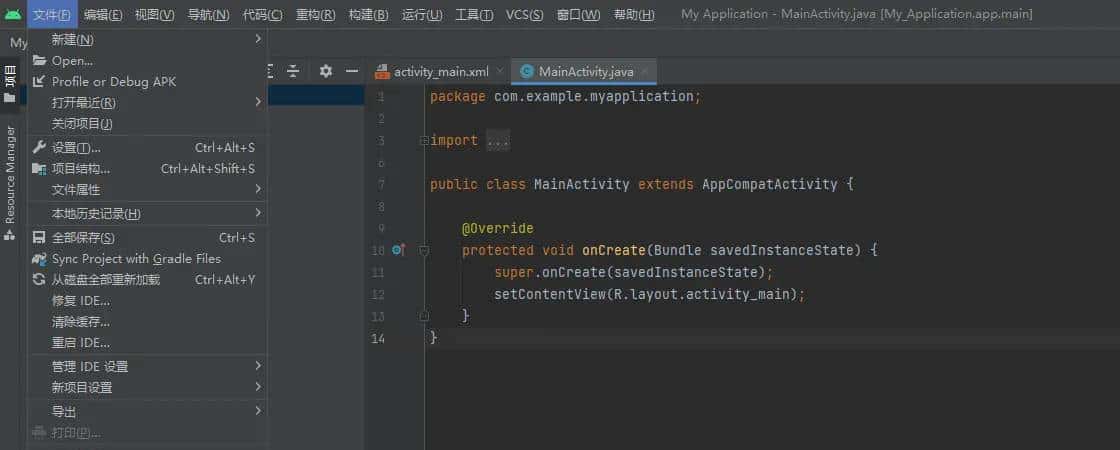Screen dimensions: 1120x450
Task: Select 修复 IDE...
Action: click(147, 301)
